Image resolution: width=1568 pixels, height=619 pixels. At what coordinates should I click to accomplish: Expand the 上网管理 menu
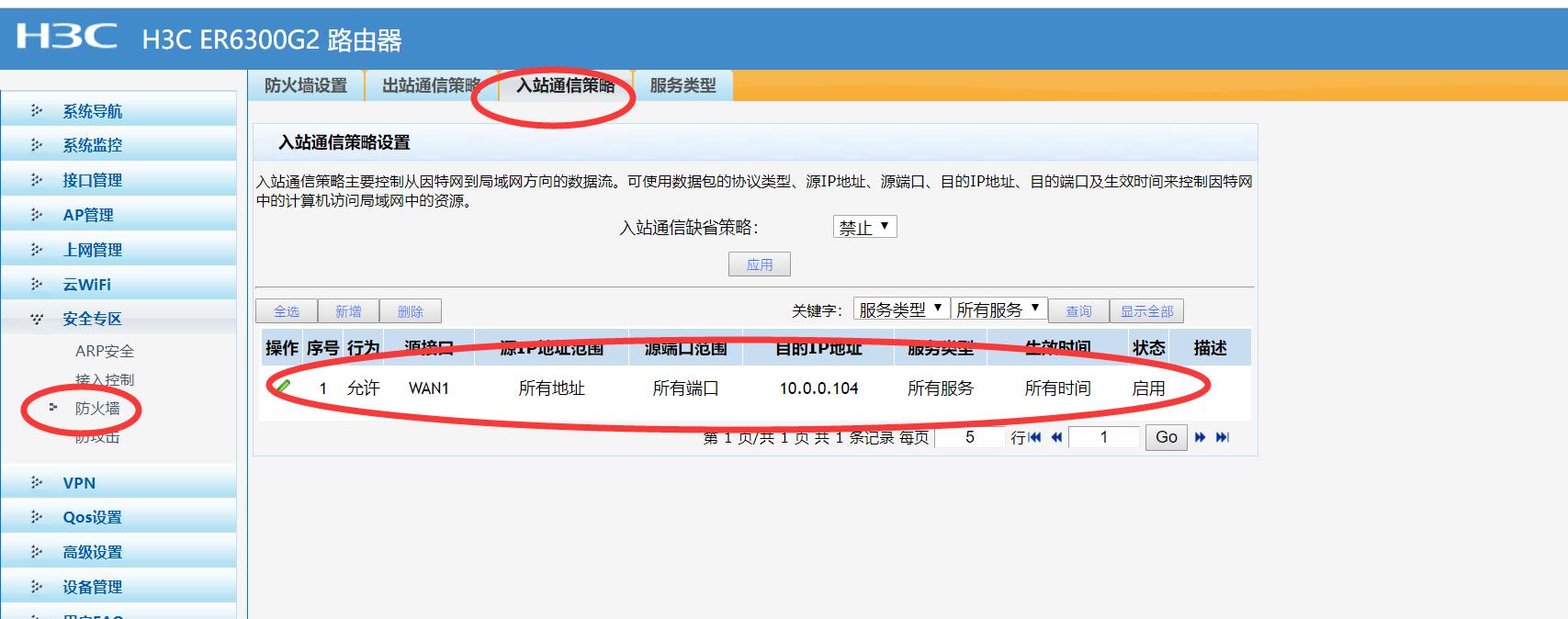coord(118,250)
